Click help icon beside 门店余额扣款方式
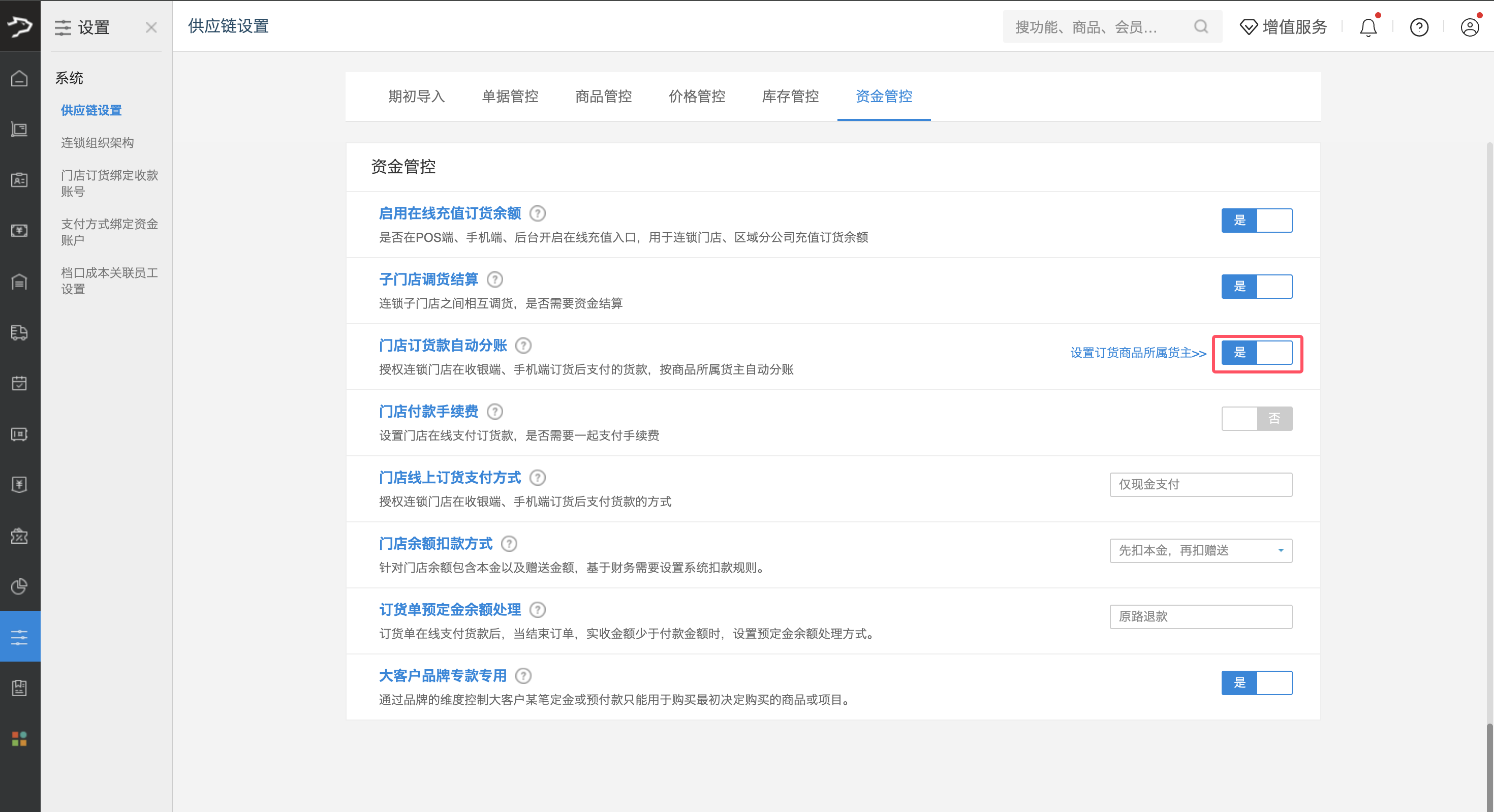This screenshot has width=1494, height=812. 509,544
